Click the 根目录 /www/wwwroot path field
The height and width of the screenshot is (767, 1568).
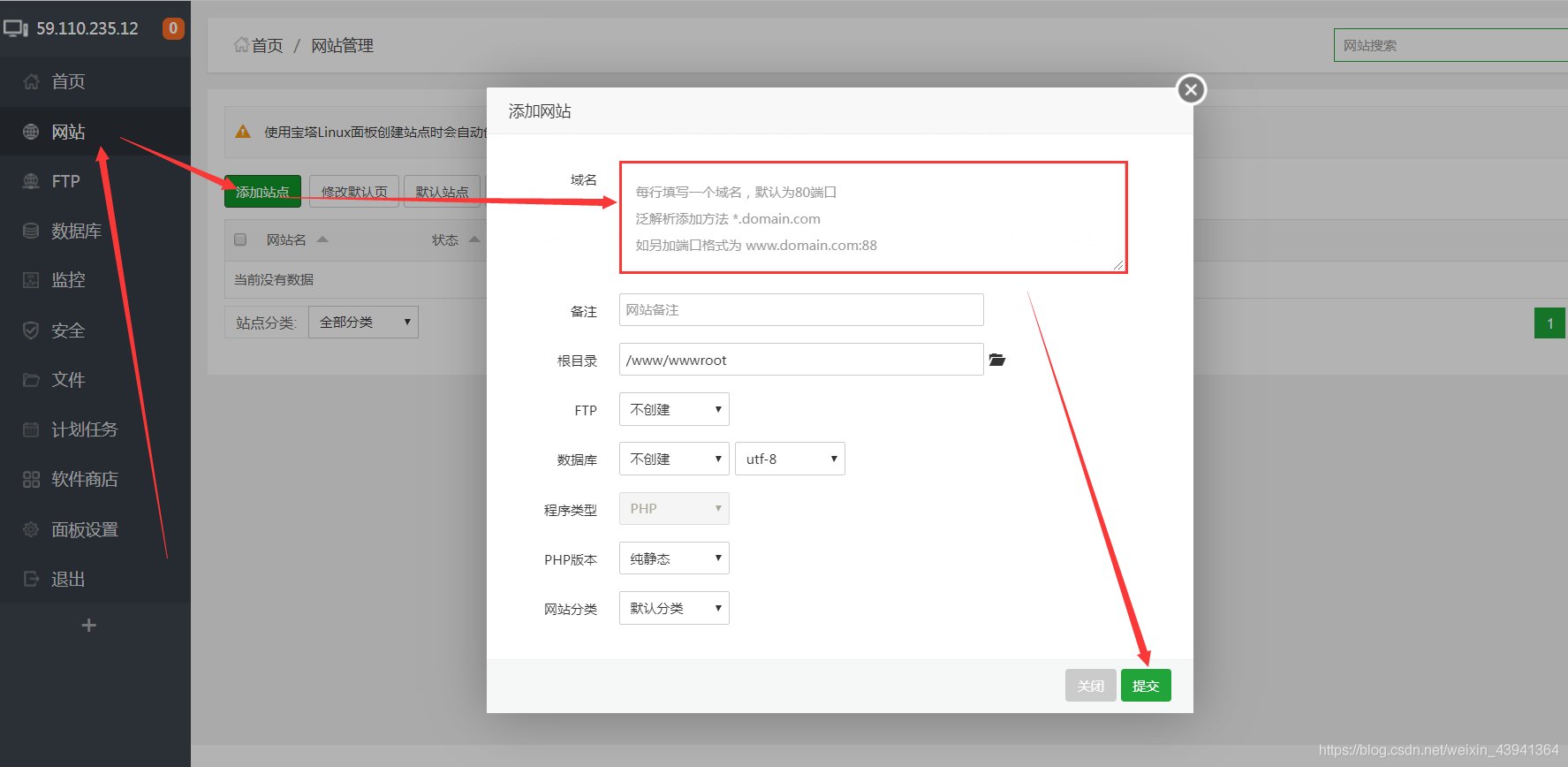click(x=801, y=360)
